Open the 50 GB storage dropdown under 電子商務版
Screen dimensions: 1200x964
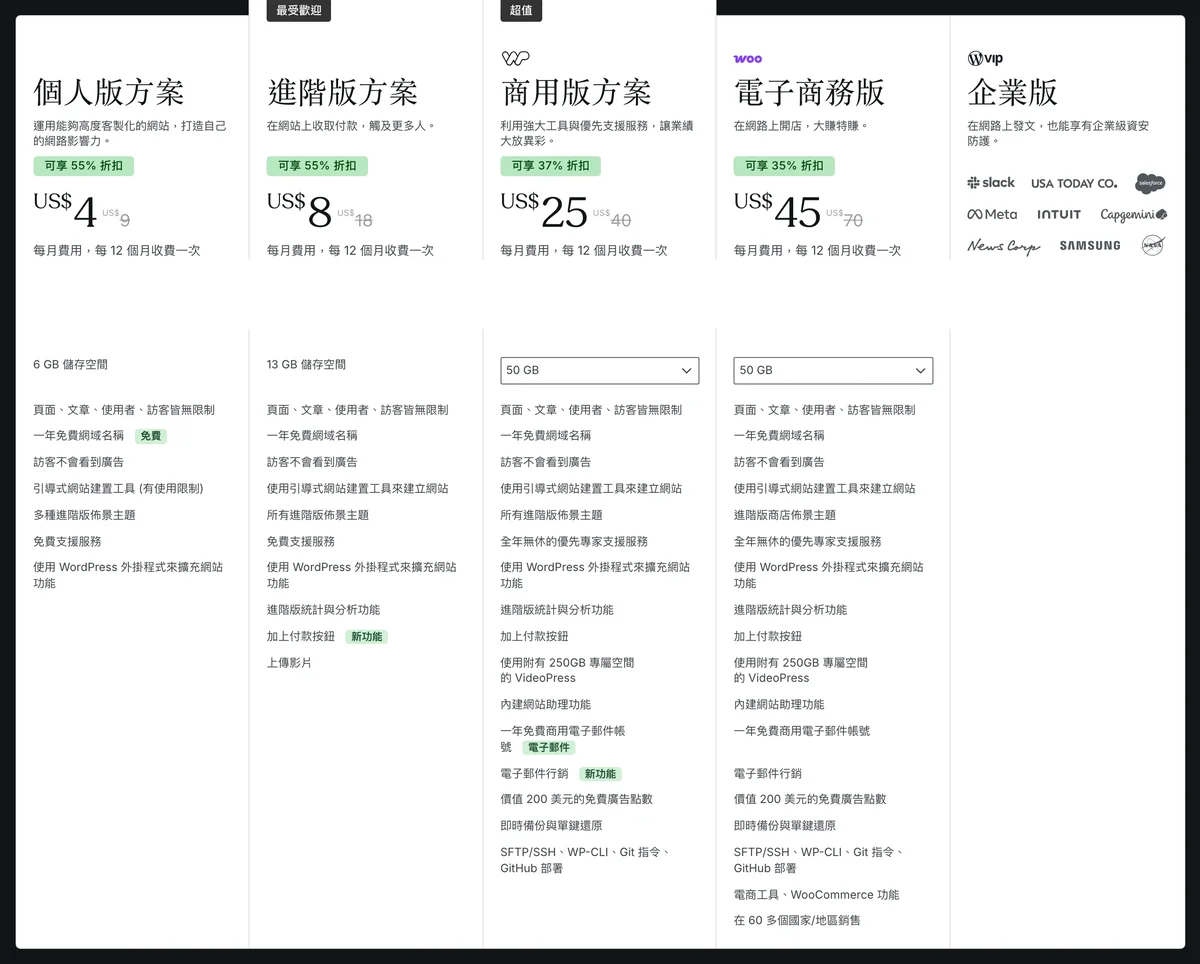pyautogui.click(x=833, y=370)
